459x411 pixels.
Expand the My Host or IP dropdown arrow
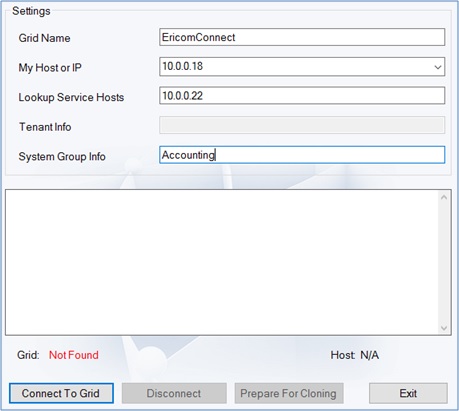[438, 67]
